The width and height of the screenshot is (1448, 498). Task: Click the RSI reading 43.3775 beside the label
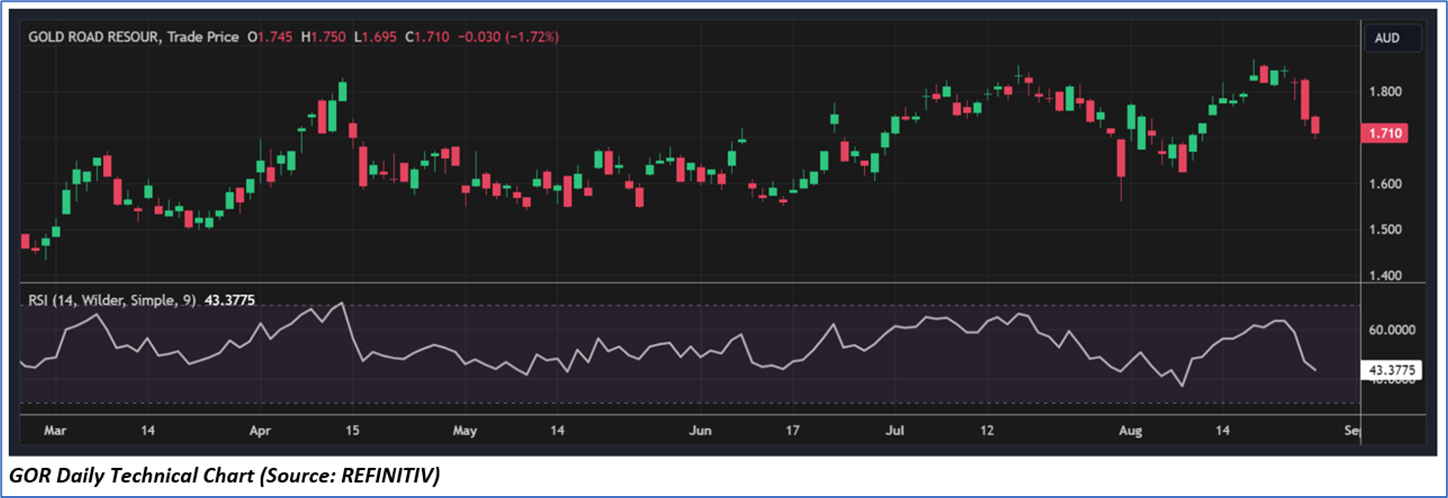230,299
